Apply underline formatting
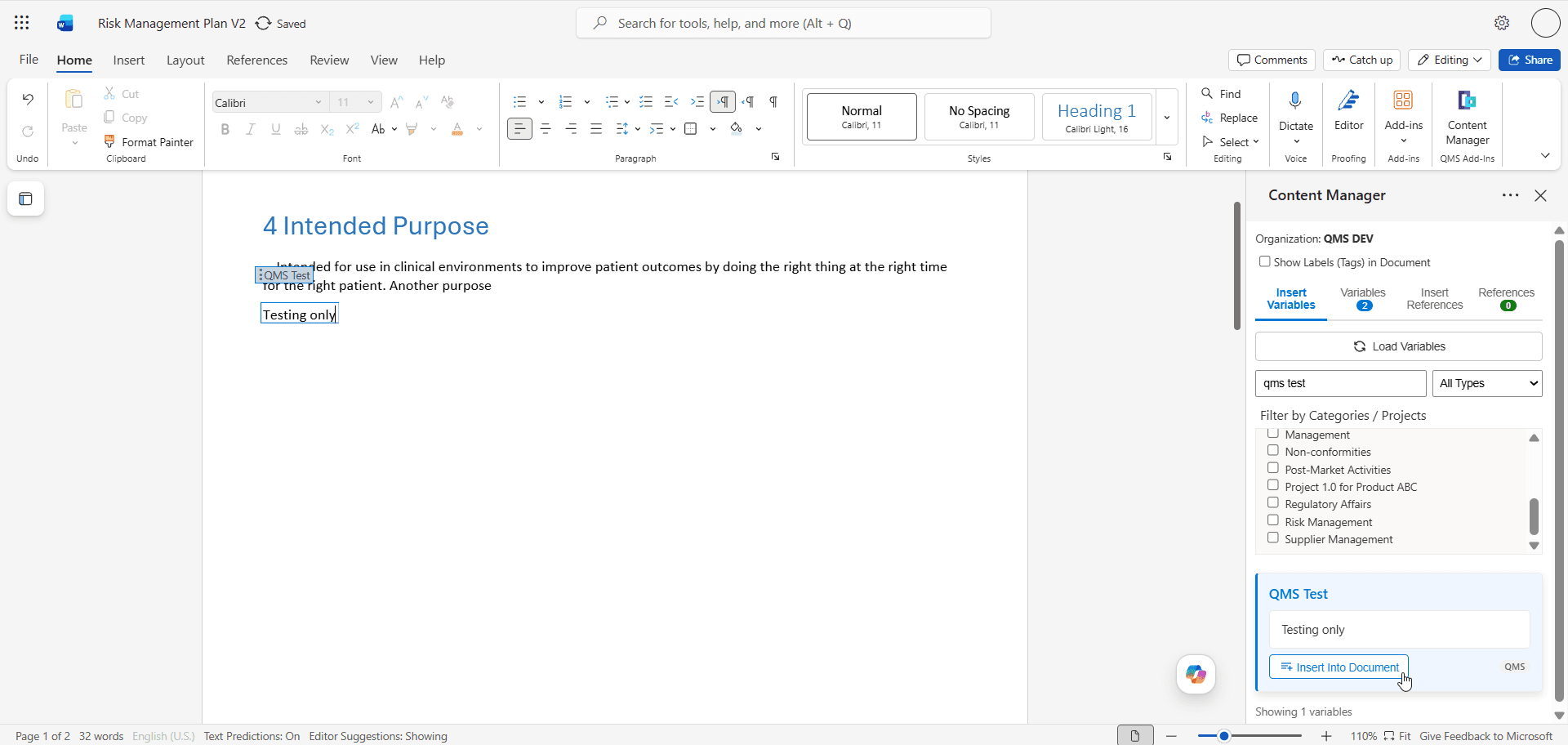This screenshot has width=1568, height=745. tap(276, 129)
